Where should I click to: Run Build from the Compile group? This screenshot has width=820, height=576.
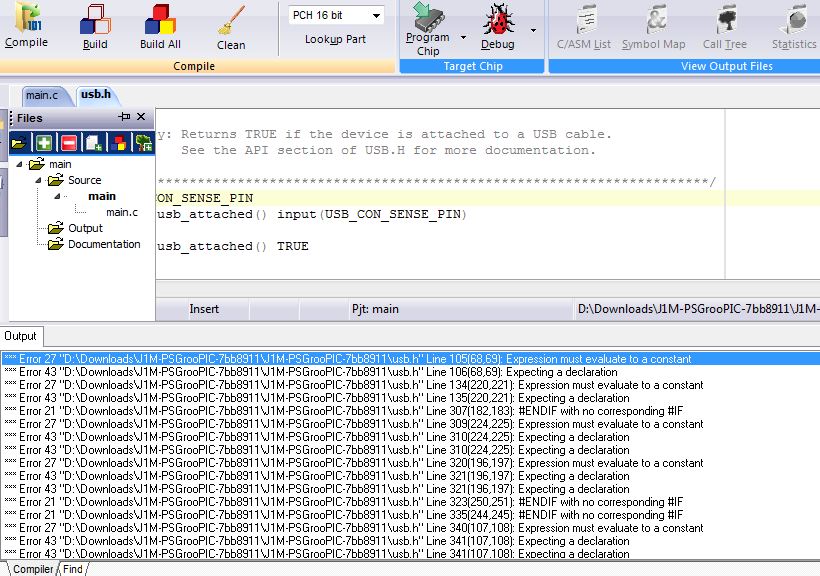click(95, 25)
